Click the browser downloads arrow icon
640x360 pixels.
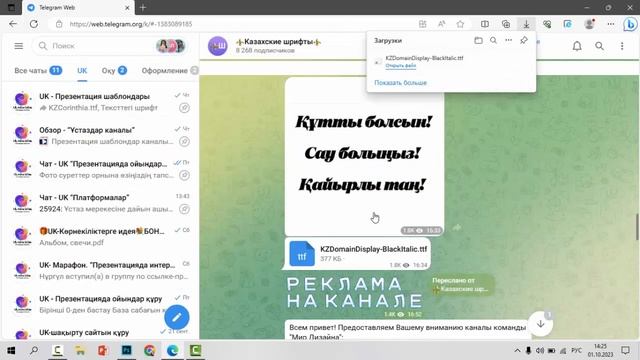pos(527,24)
